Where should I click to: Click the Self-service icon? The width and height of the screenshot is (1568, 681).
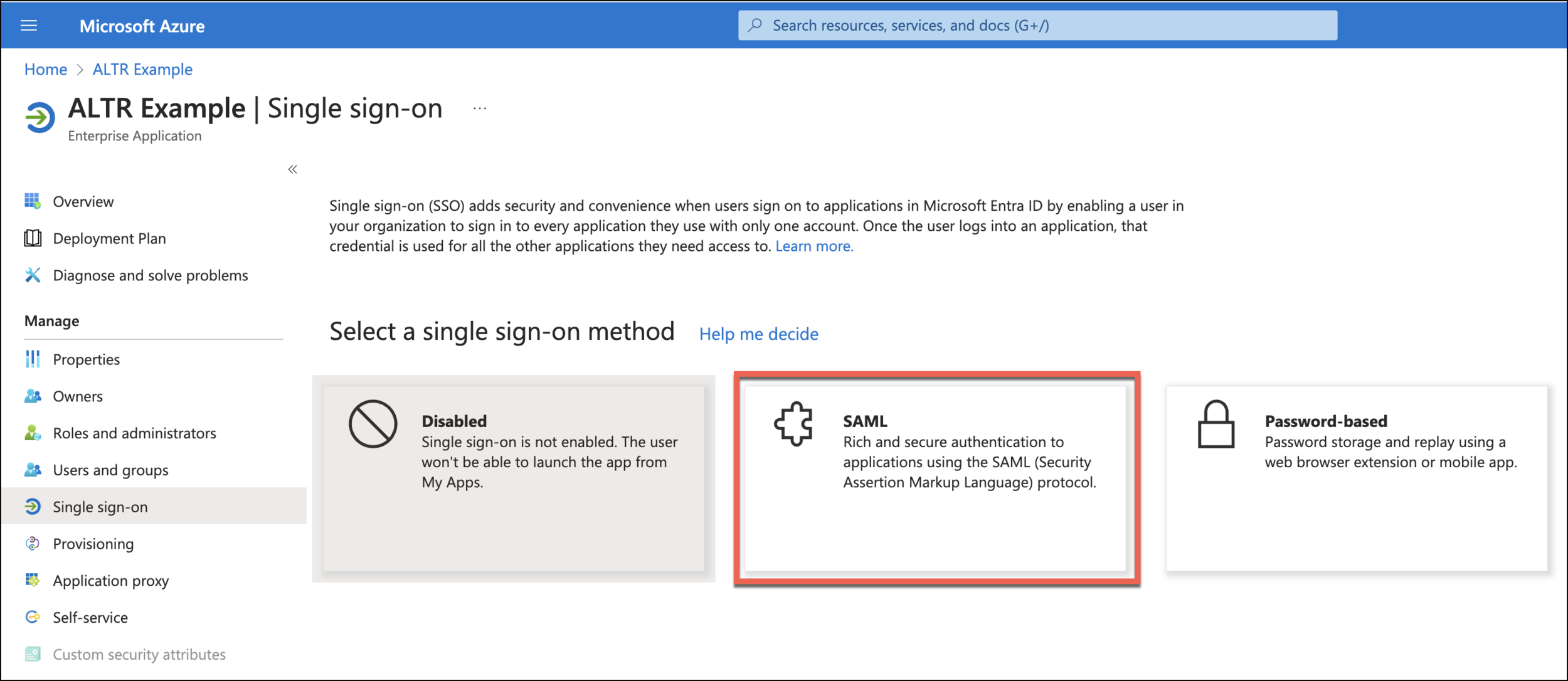[33, 618]
